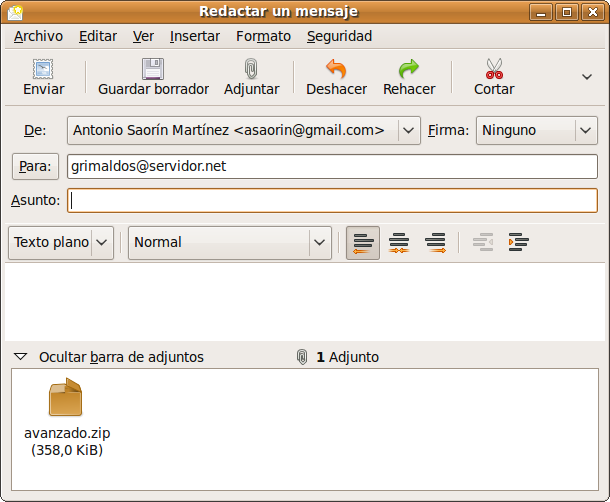Toggle center text alignment

(399, 242)
